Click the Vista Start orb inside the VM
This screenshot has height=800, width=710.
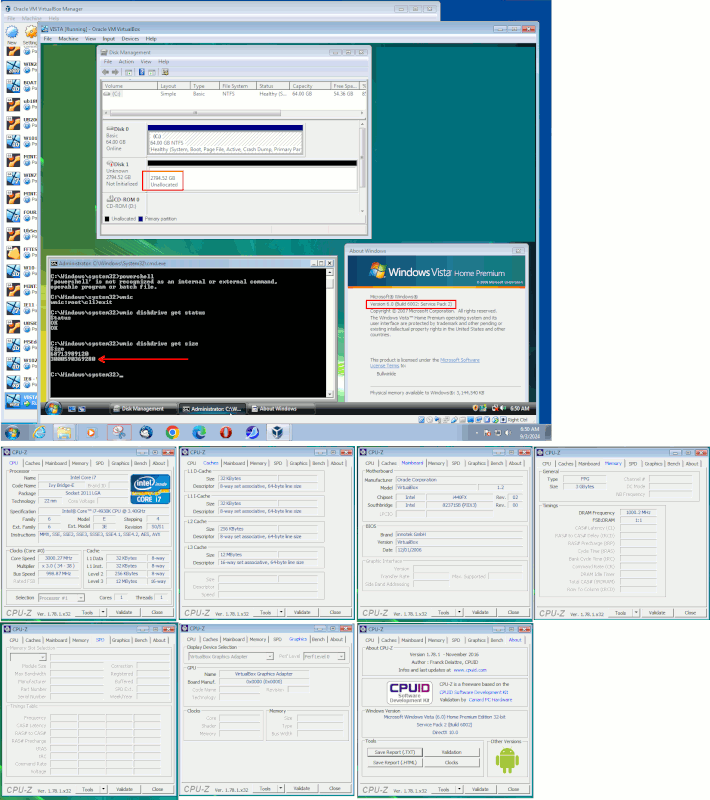tap(53, 408)
